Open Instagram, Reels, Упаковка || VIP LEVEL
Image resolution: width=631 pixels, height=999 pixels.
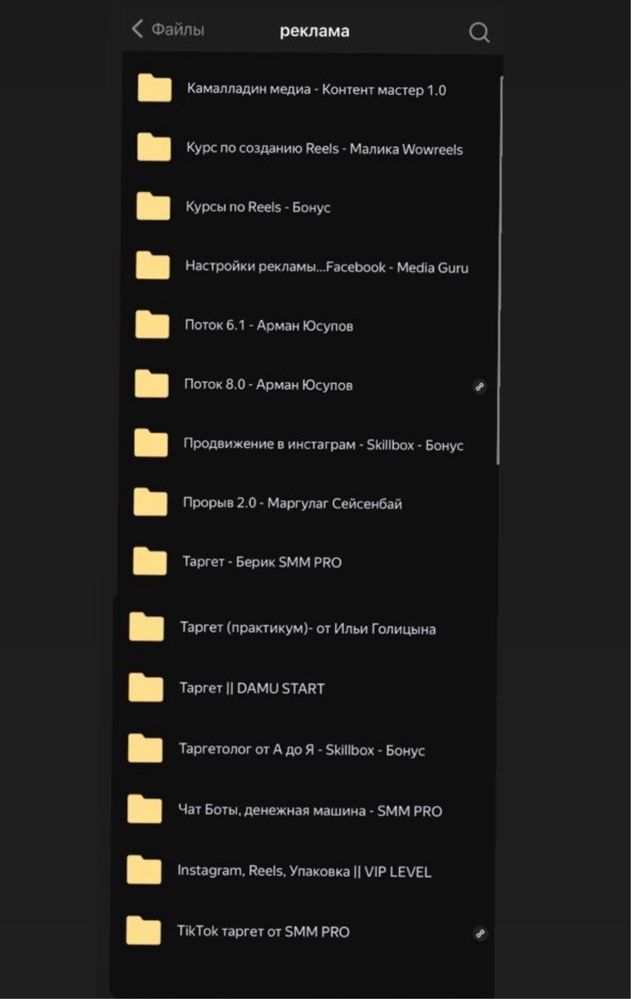(x=304, y=871)
